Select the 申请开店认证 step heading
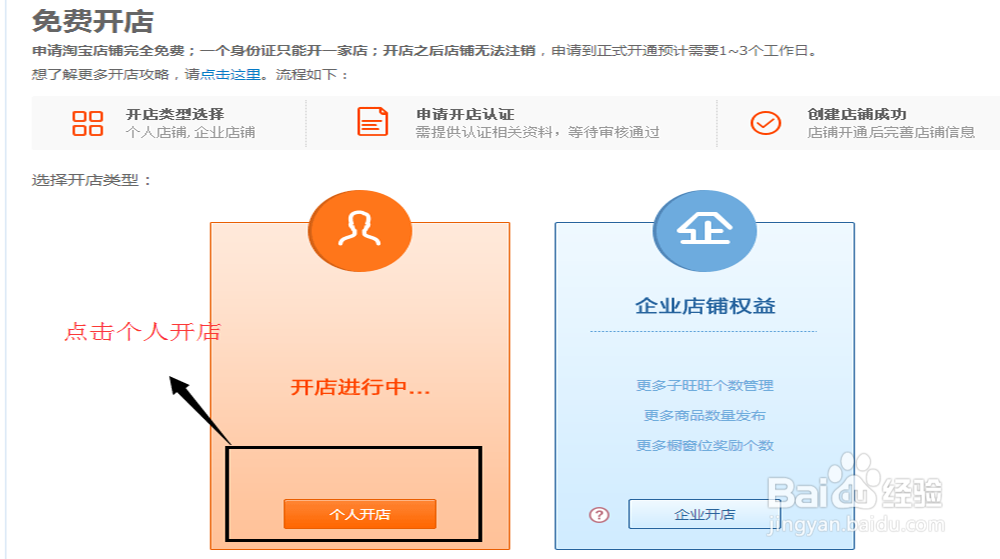 [x=465, y=114]
